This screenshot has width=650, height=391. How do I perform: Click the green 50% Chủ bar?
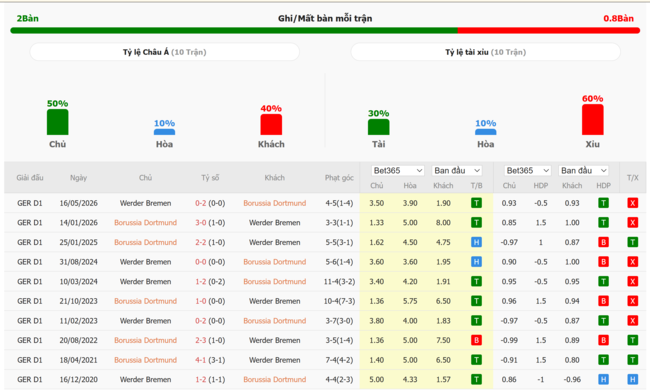click(x=58, y=122)
